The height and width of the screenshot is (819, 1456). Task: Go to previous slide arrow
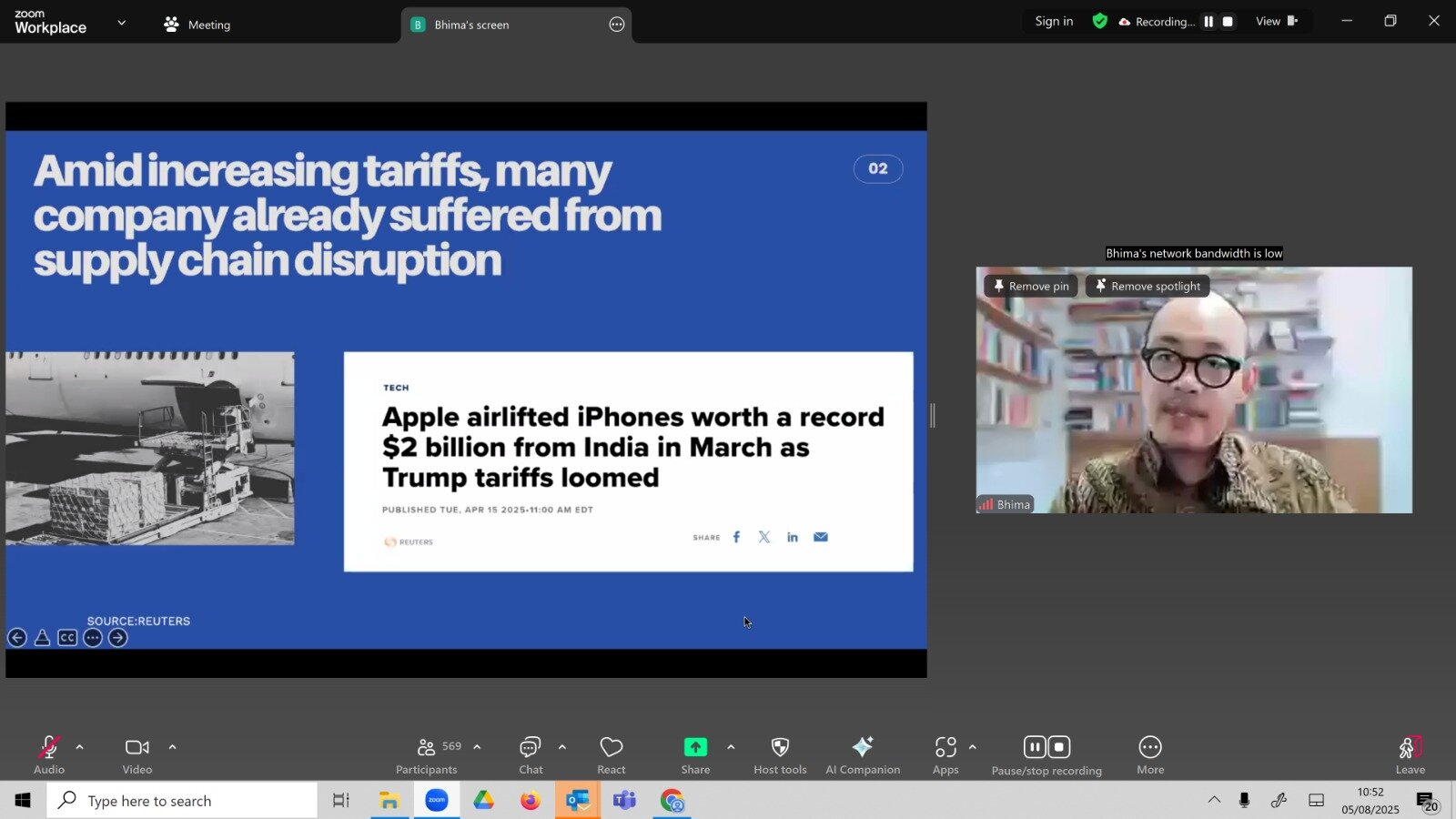tap(17, 638)
